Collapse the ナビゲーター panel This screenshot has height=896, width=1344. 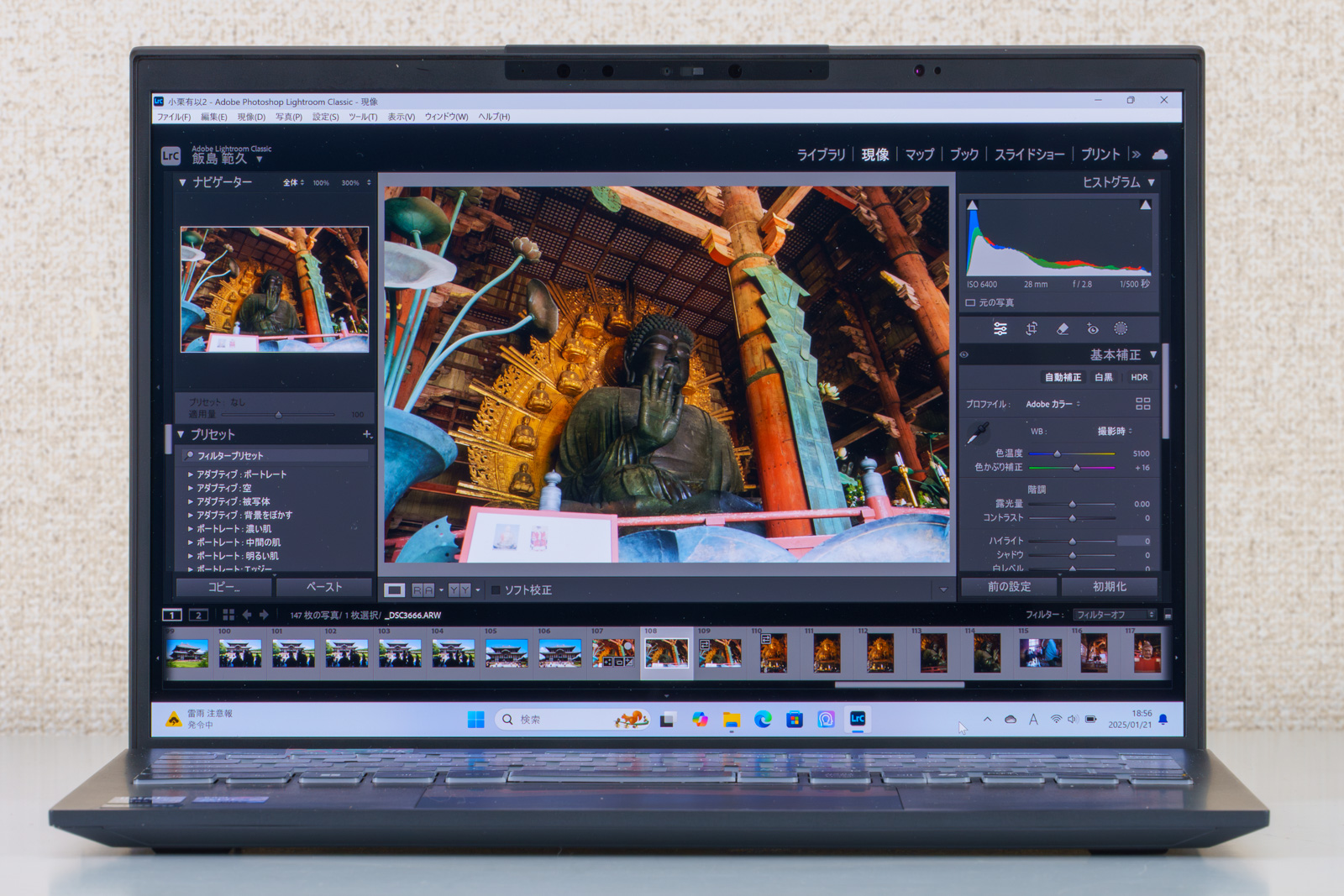click(x=182, y=182)
